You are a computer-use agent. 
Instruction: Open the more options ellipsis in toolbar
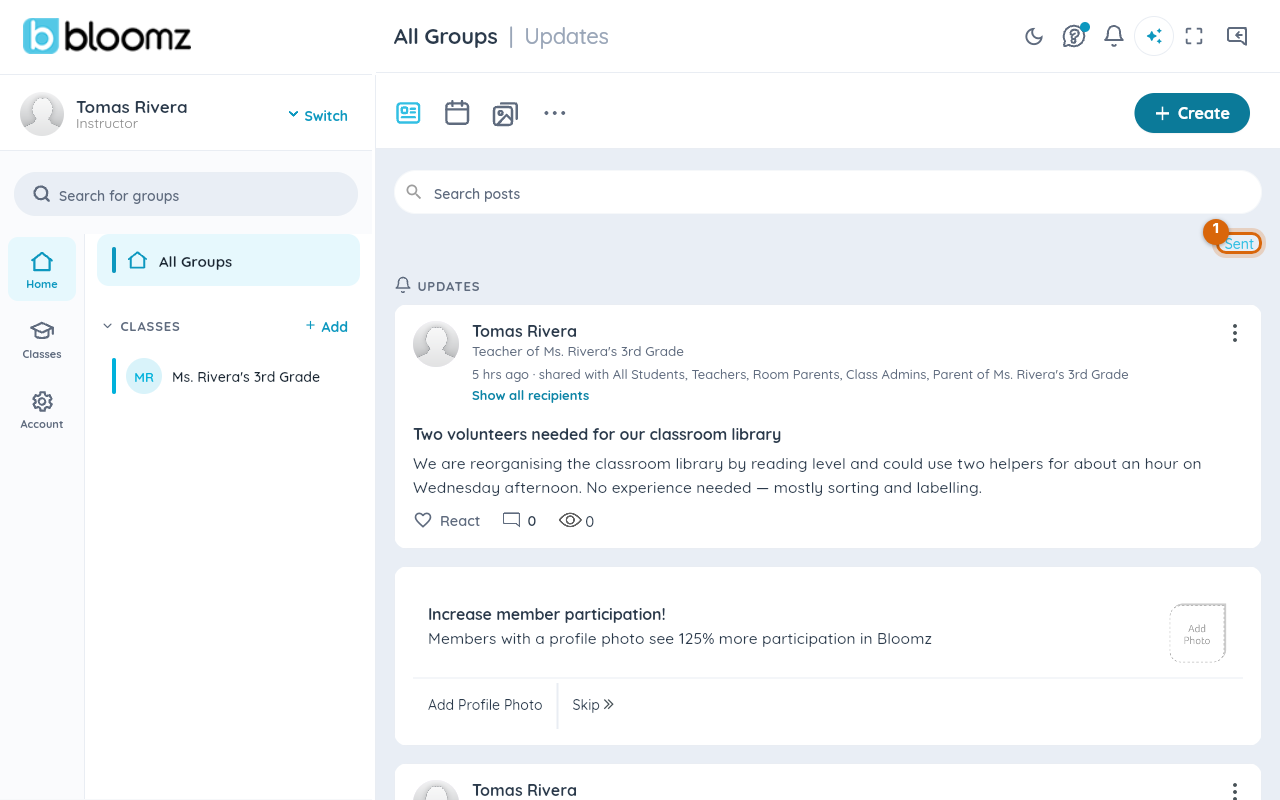555,113
